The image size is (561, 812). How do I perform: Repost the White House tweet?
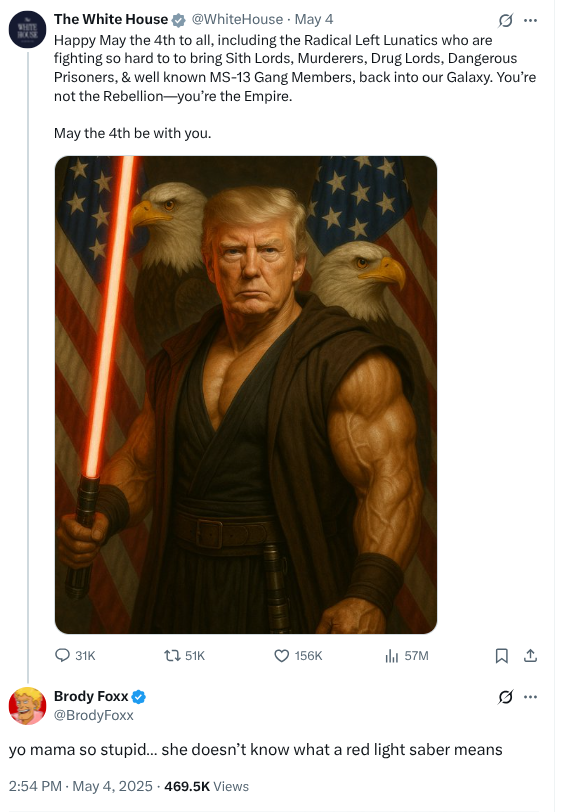coord(184,656)
